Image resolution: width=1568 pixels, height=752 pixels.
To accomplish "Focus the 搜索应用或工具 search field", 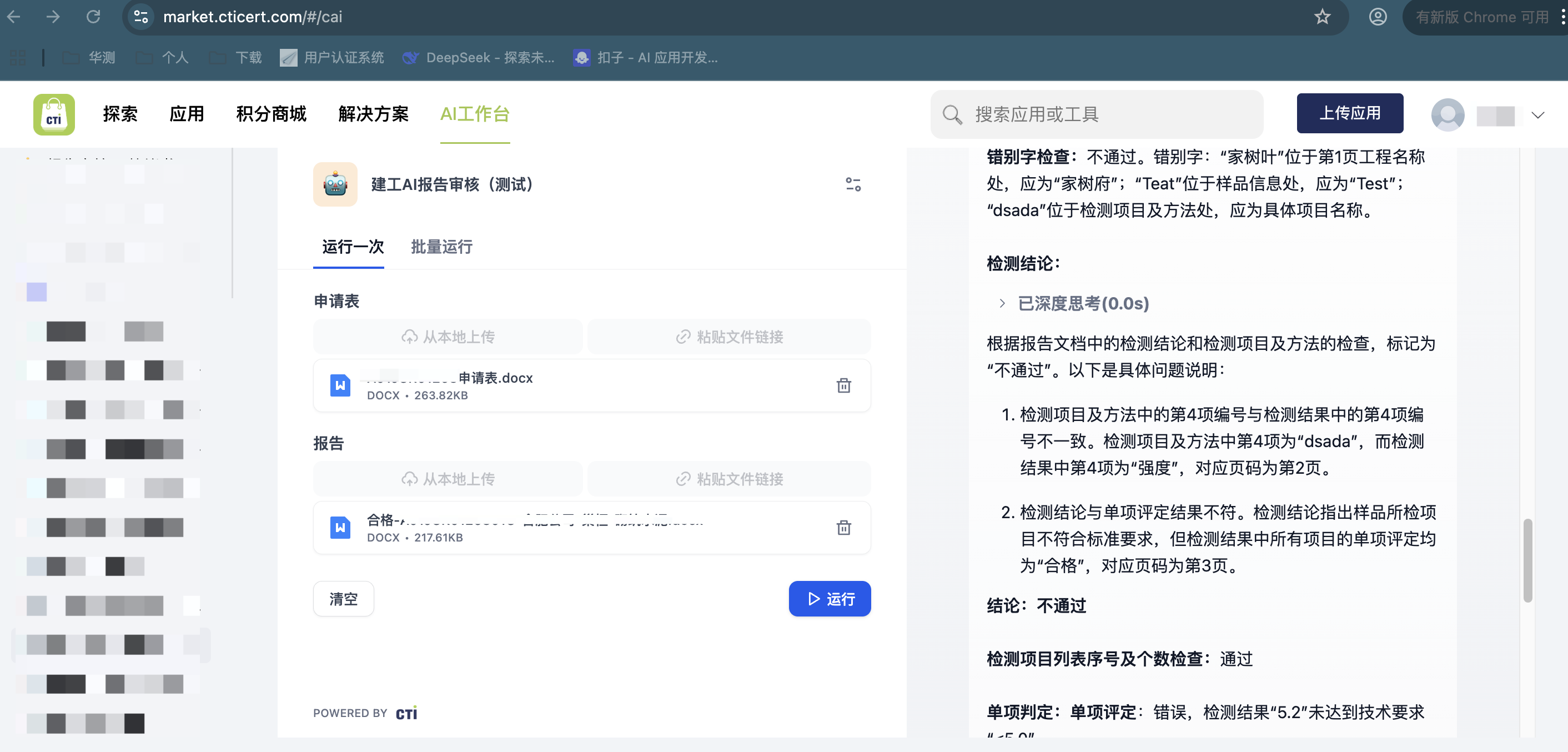I will (1095, 114).
